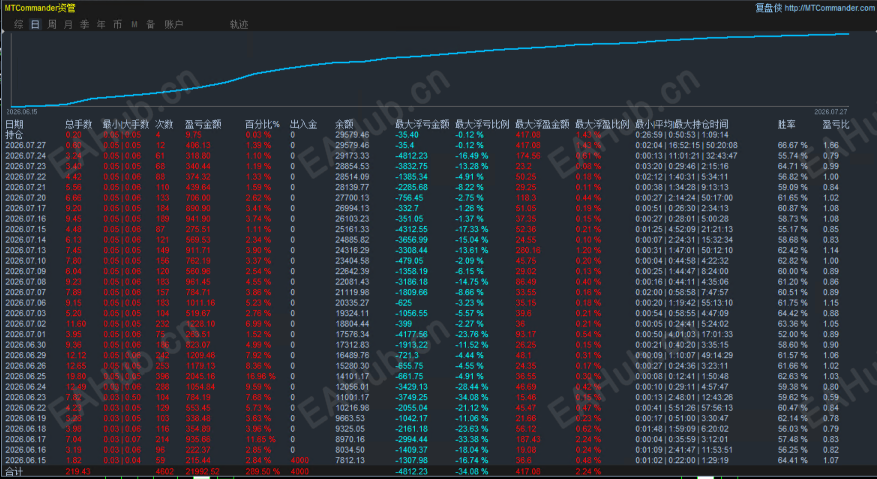Select the 2026.07.02 date row
Image resolution: width=877 pixels, height=479 pixels.
click(26, 323)
